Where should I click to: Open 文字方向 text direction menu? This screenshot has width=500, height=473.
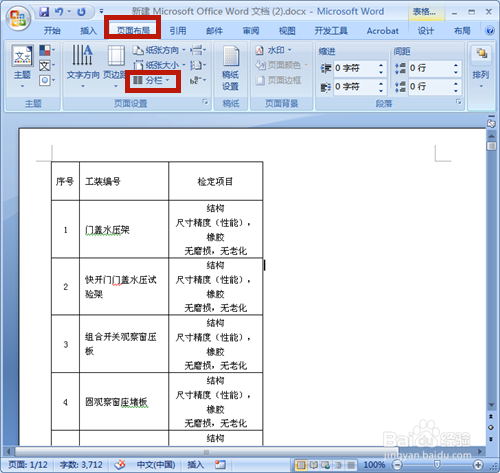click(83, 67)
